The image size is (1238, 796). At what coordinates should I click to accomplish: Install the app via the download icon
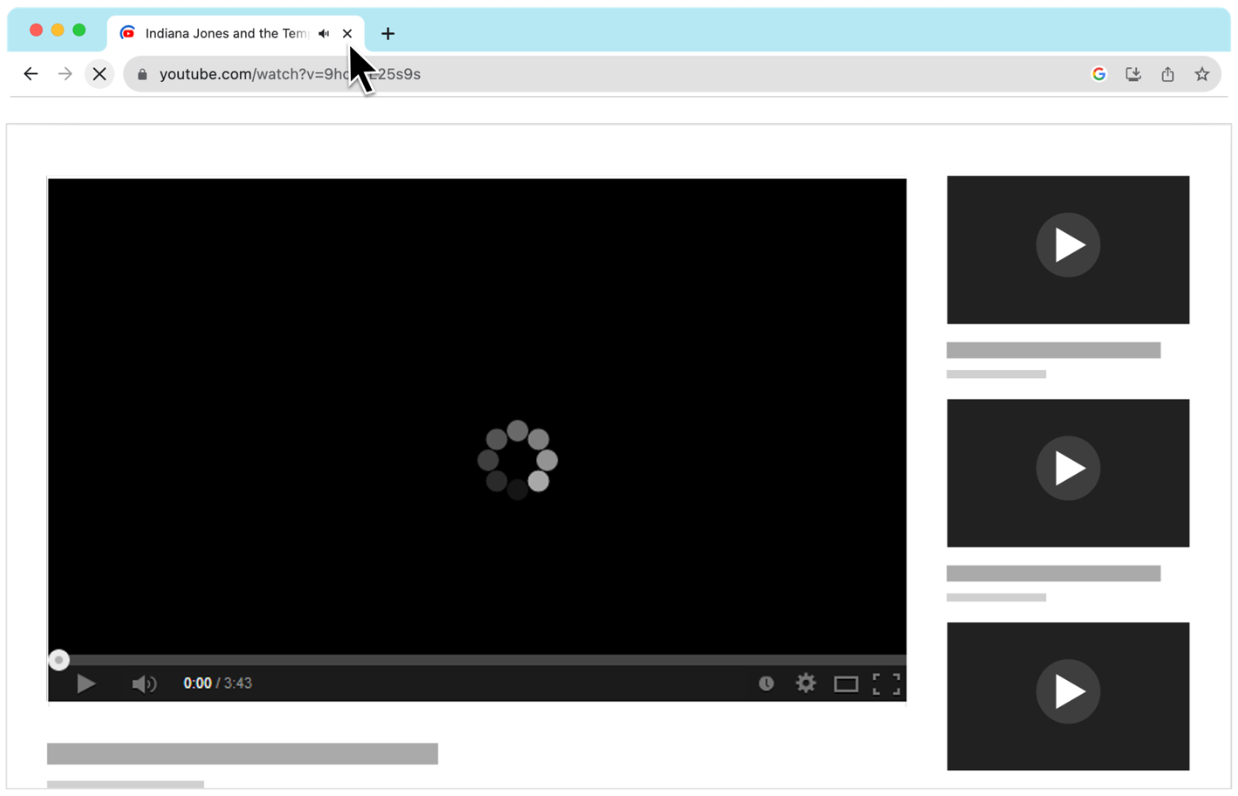coord(1133,74)
